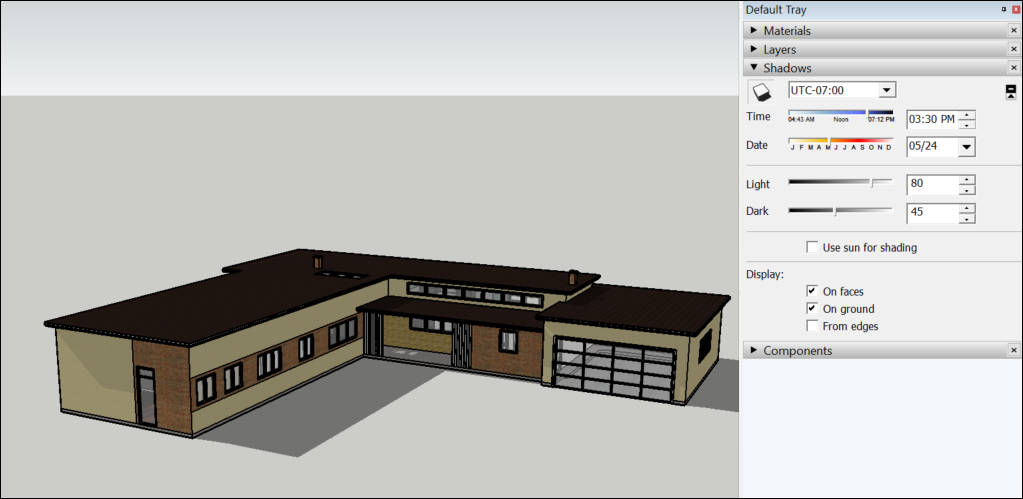Toggle the On ground checkbox

812,309
